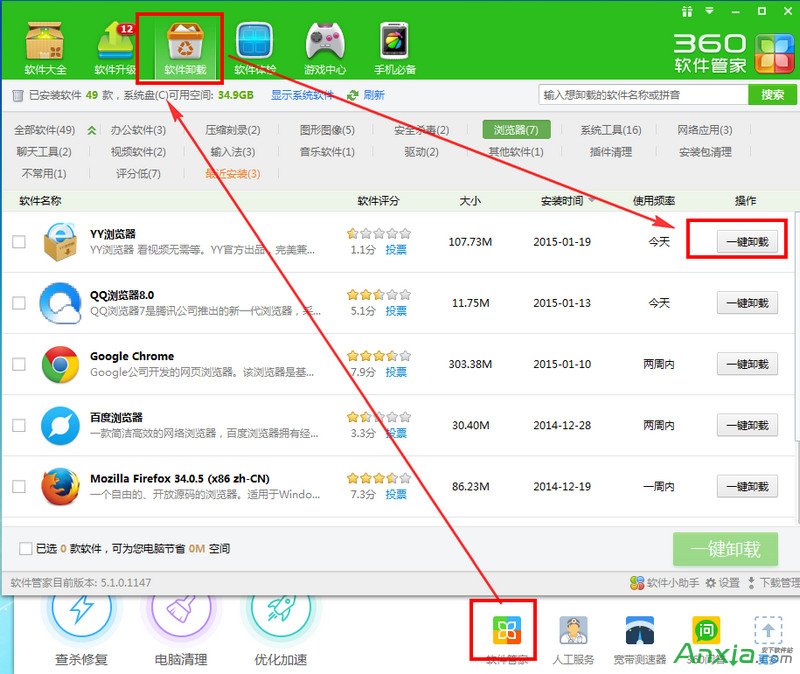
Task: Sort by 大小 column header
Action: click(470, 201)
